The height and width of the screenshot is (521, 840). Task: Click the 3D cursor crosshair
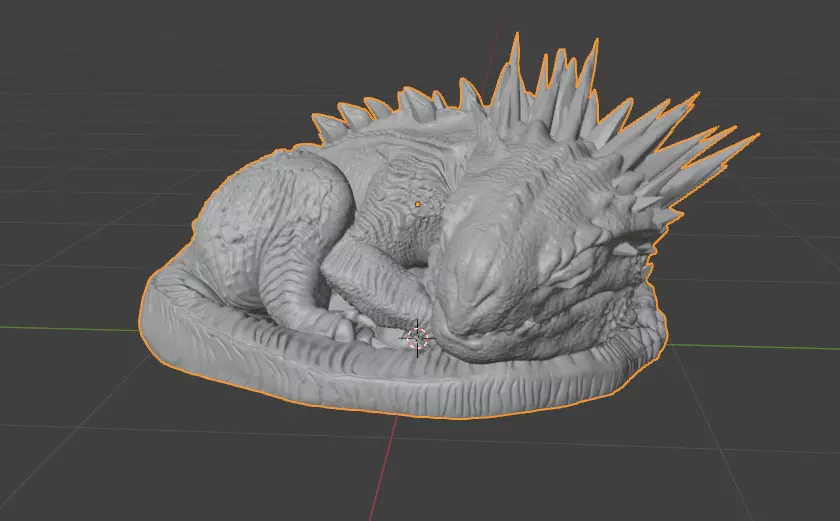coord(417,338)
